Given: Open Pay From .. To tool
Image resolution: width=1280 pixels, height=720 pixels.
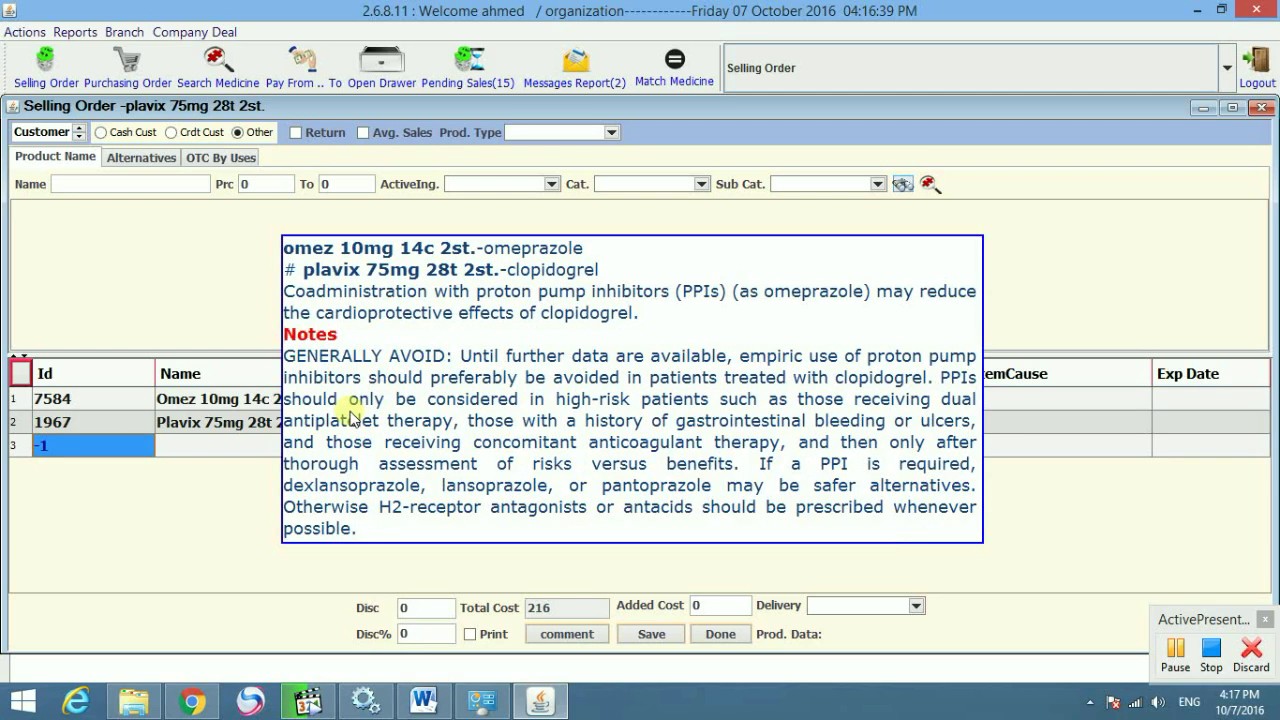Looking at the screenshot, I should pyautogui.click(x=303, y=68).
